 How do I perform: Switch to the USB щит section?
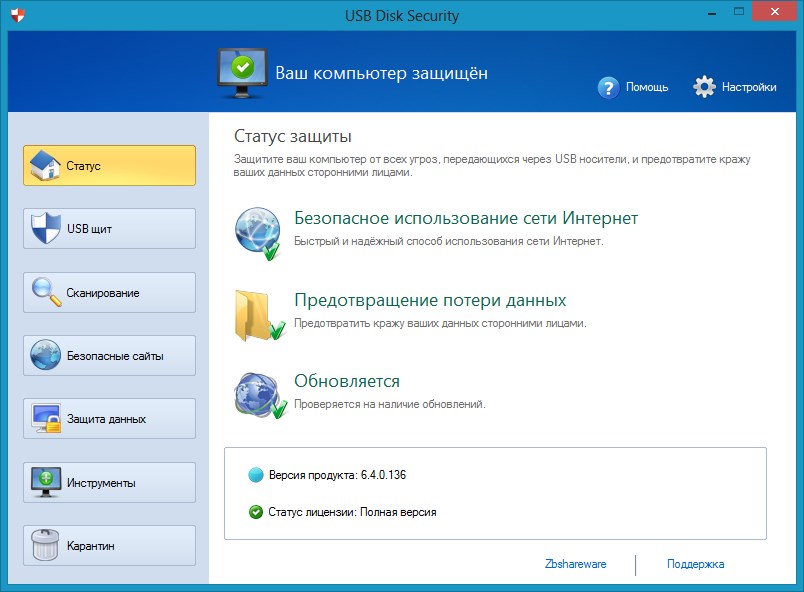pos(109,228)
